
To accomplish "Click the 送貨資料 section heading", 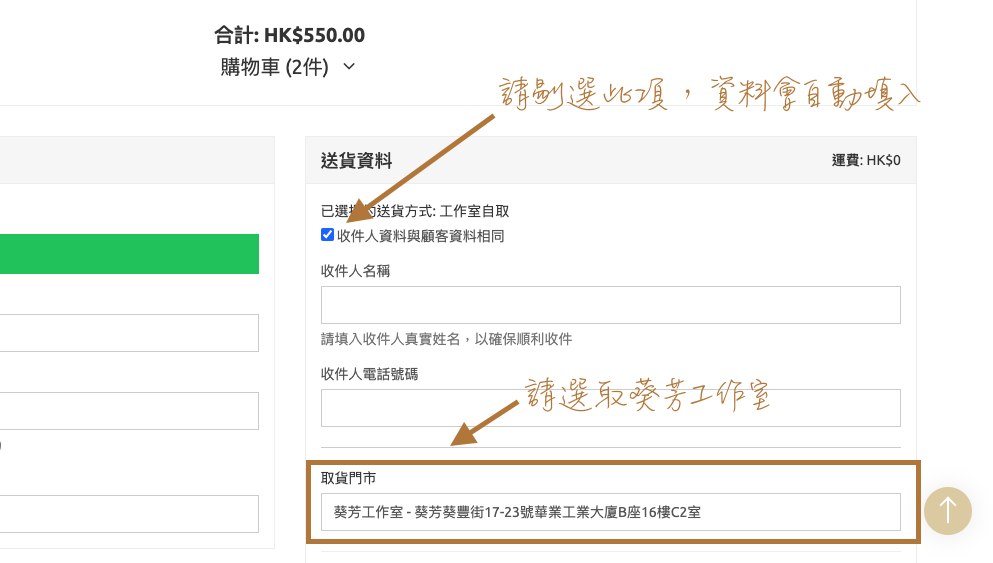I will coord(356,160).
